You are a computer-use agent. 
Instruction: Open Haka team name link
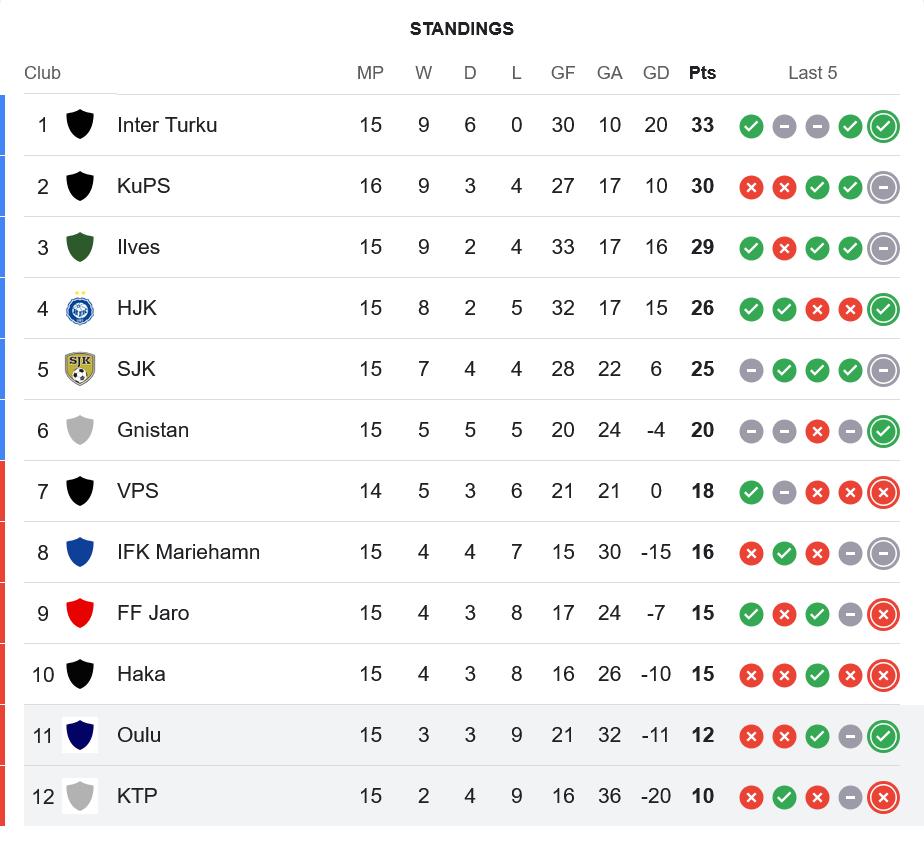click(x=141, y=674)
